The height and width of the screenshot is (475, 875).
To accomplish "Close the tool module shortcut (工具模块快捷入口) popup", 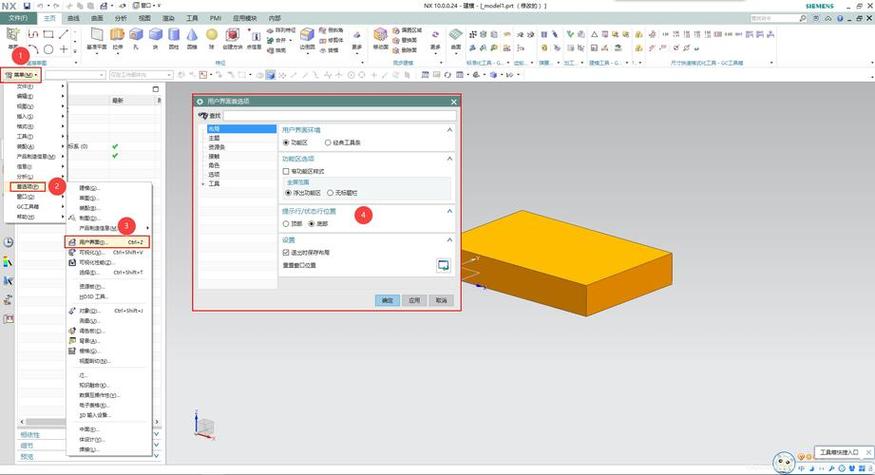I will click(869, 452).
